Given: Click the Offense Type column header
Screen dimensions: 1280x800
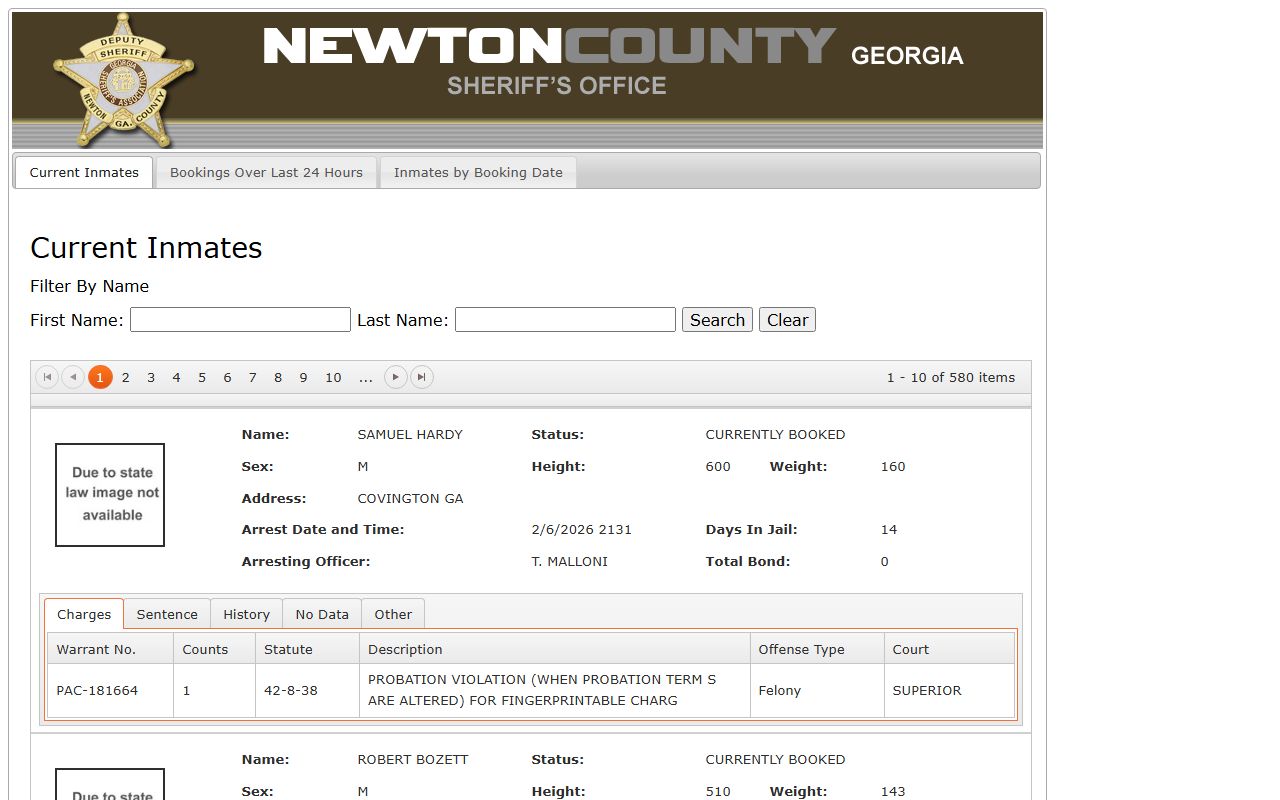Looking at the screenshot, I should point(817,649).
